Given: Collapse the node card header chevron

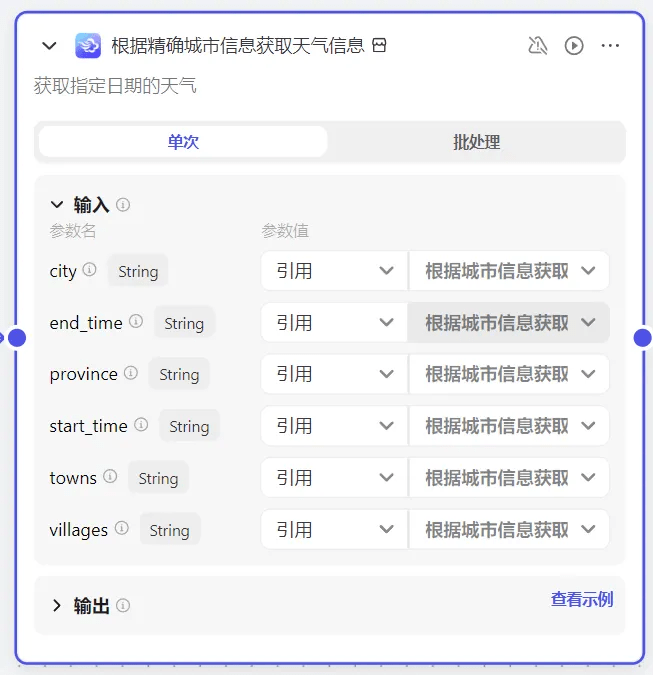Looking at the screenshot, I should pos(49,45).
